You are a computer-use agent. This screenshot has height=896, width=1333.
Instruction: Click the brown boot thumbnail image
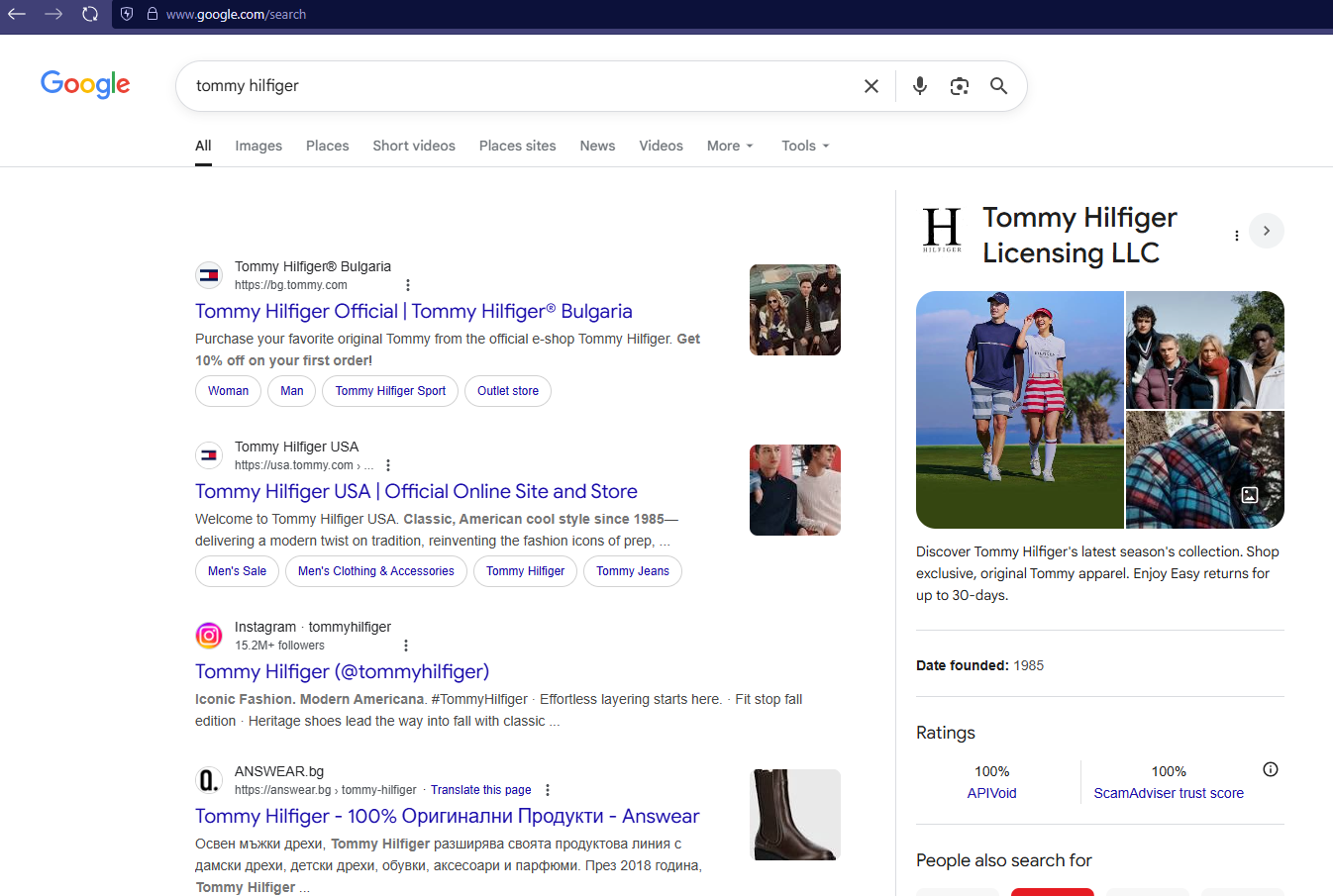click(794, 815)
